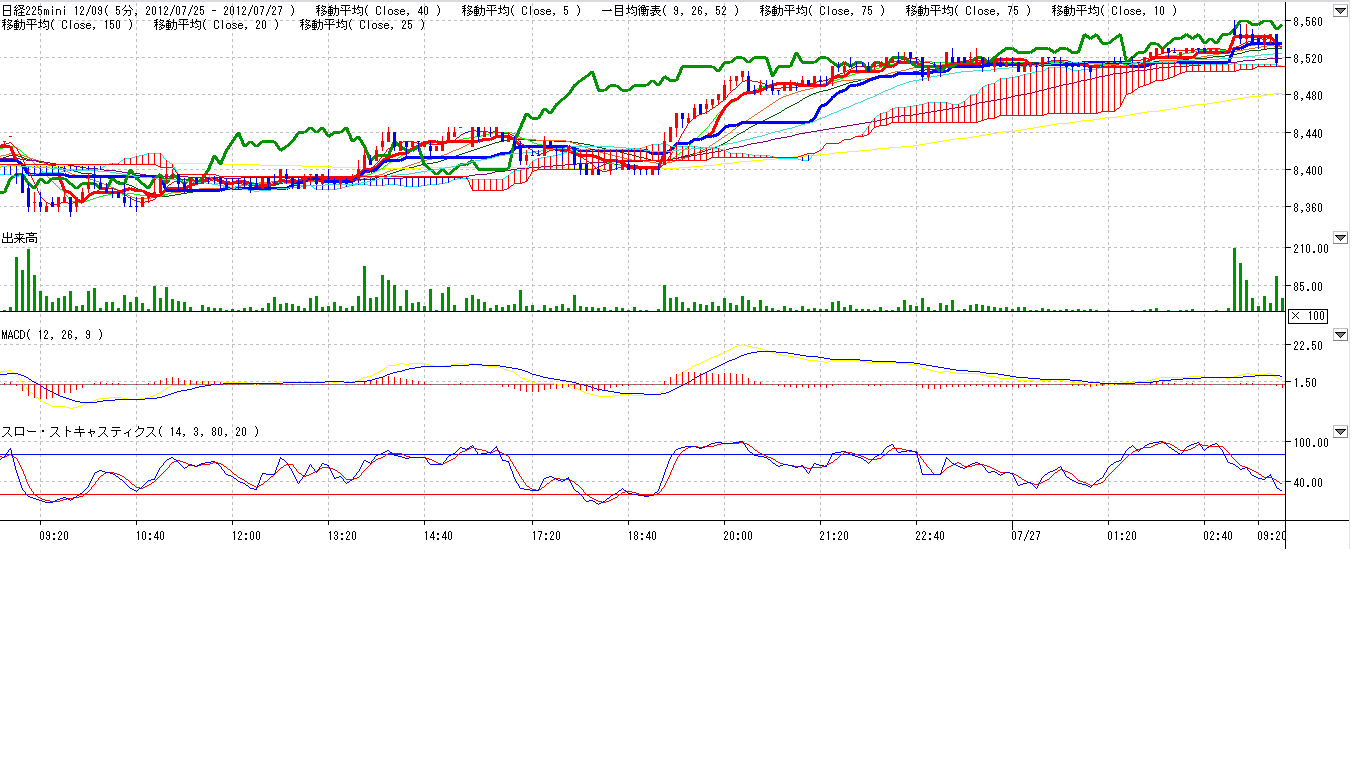The height and width of the screenshot is (768, 1366).
Task: Click the 移動平均( Close, 40 ) legend label
Action: tap(378, 10)
